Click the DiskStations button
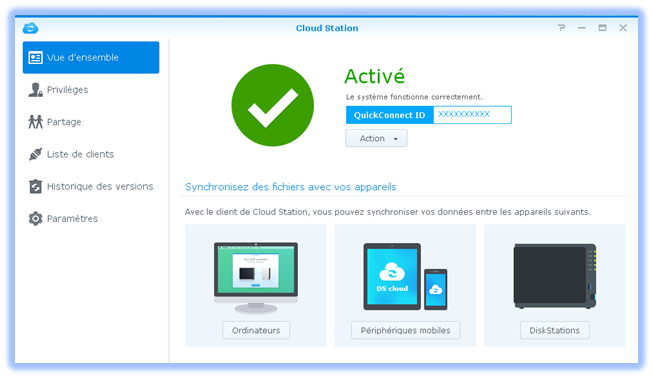Screen dimensions: 653x378 pyautogui.click(x=554, y=330)
